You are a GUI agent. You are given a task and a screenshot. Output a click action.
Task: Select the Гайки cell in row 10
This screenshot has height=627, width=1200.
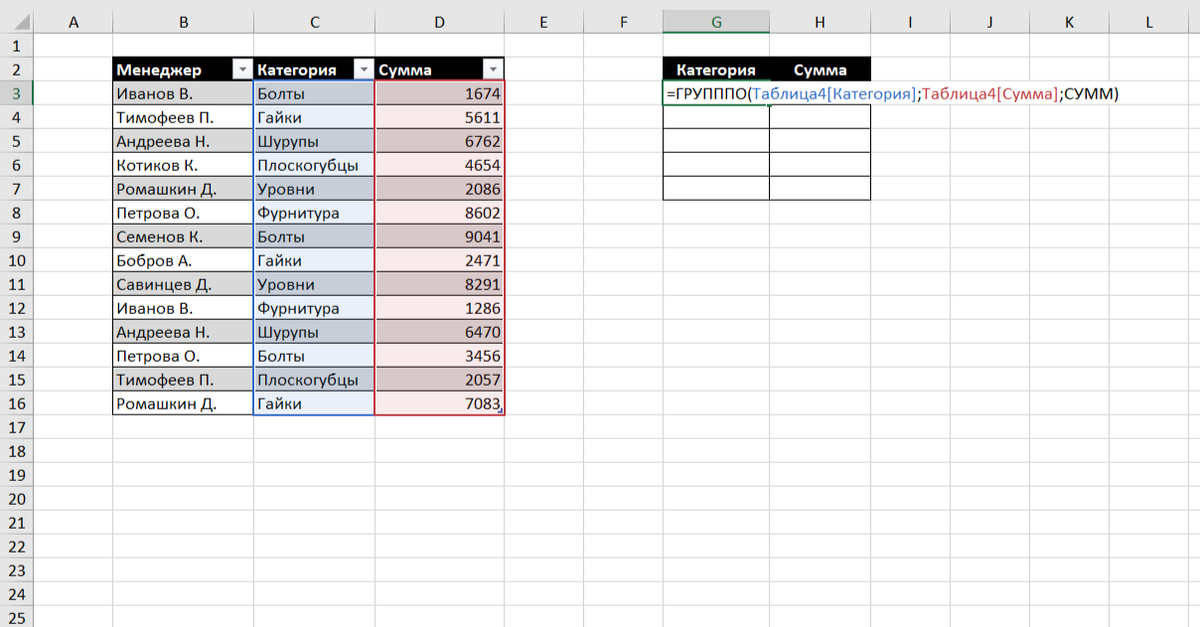314,260
